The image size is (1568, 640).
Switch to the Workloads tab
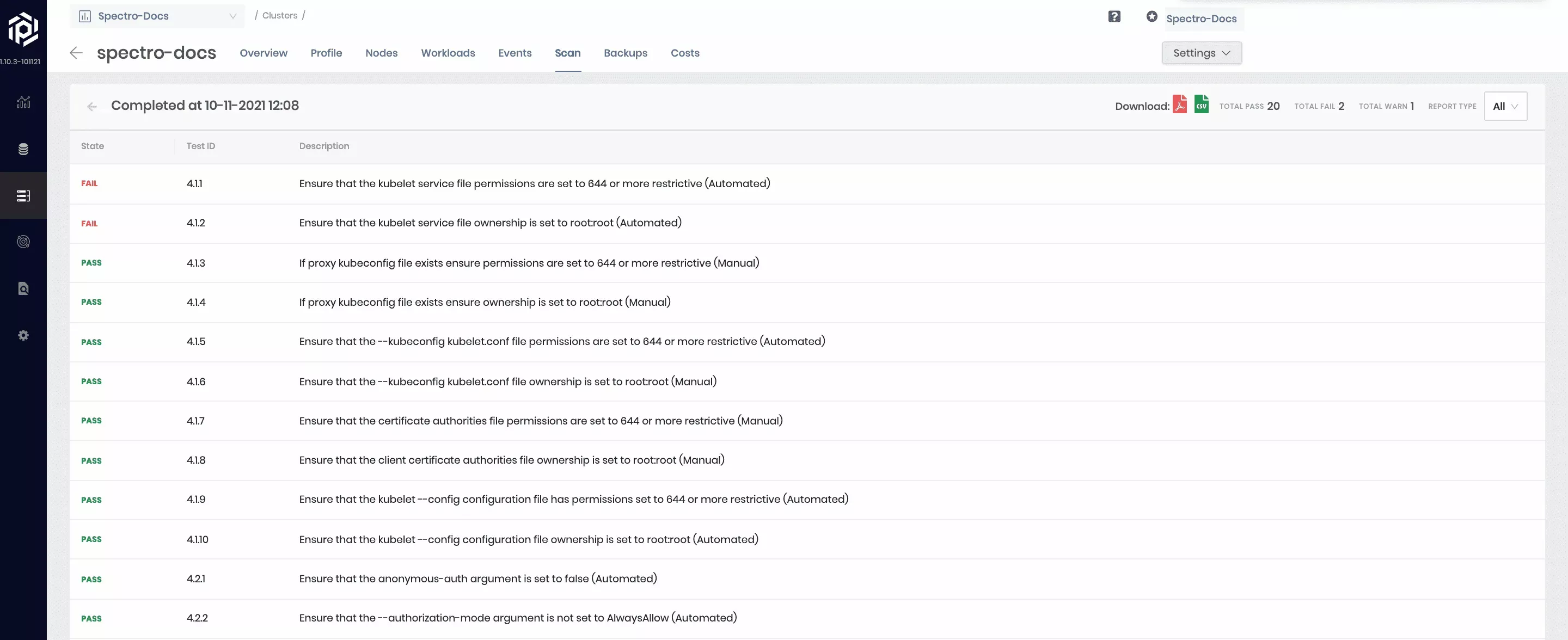coord(448,53)
